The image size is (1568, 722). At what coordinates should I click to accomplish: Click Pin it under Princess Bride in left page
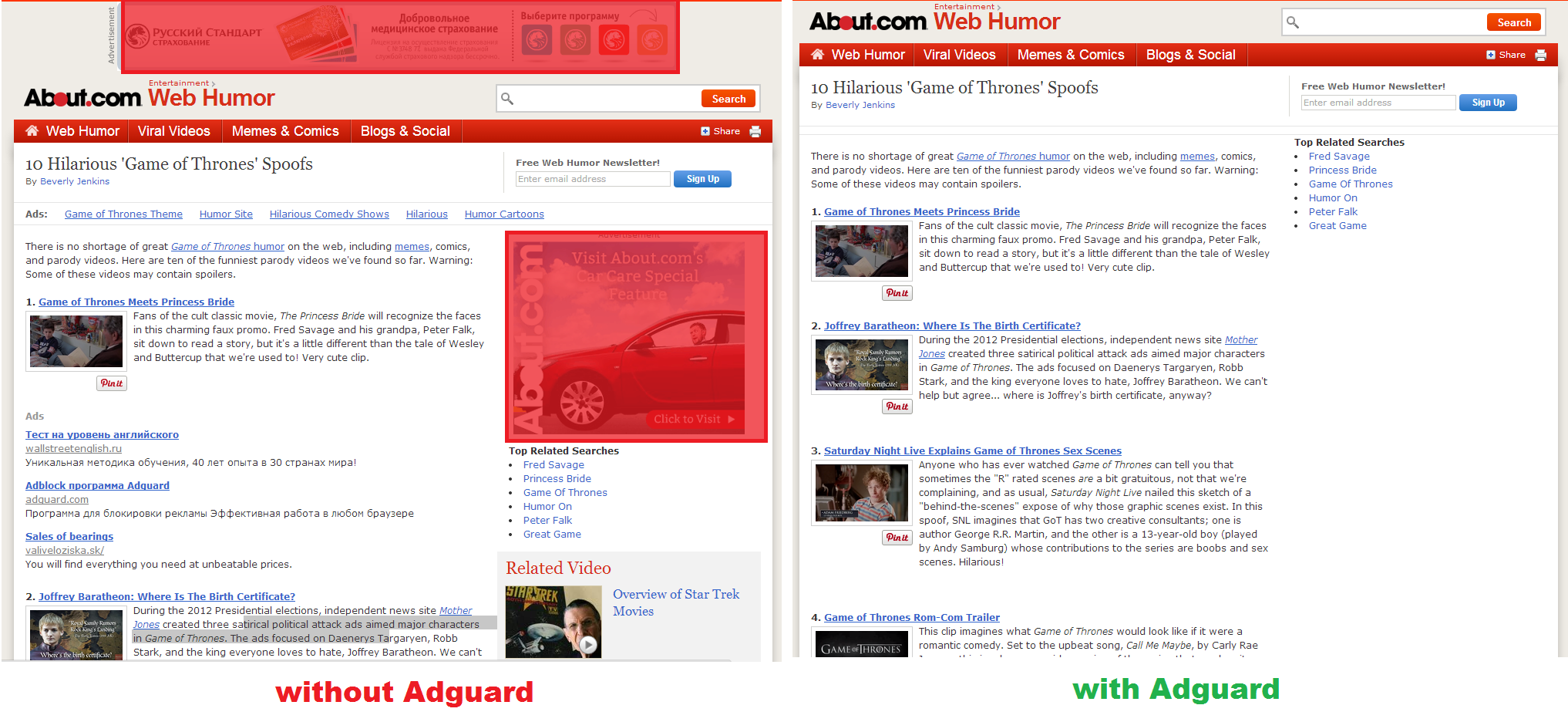(x=112, y=383)
